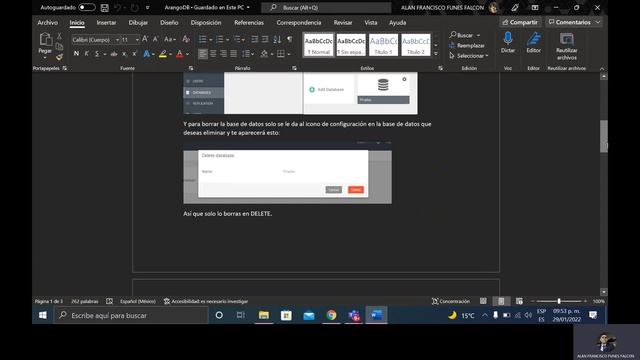Switch to the Insertar tab
This screenshot has width=640, height=360.
click(106, 22)
